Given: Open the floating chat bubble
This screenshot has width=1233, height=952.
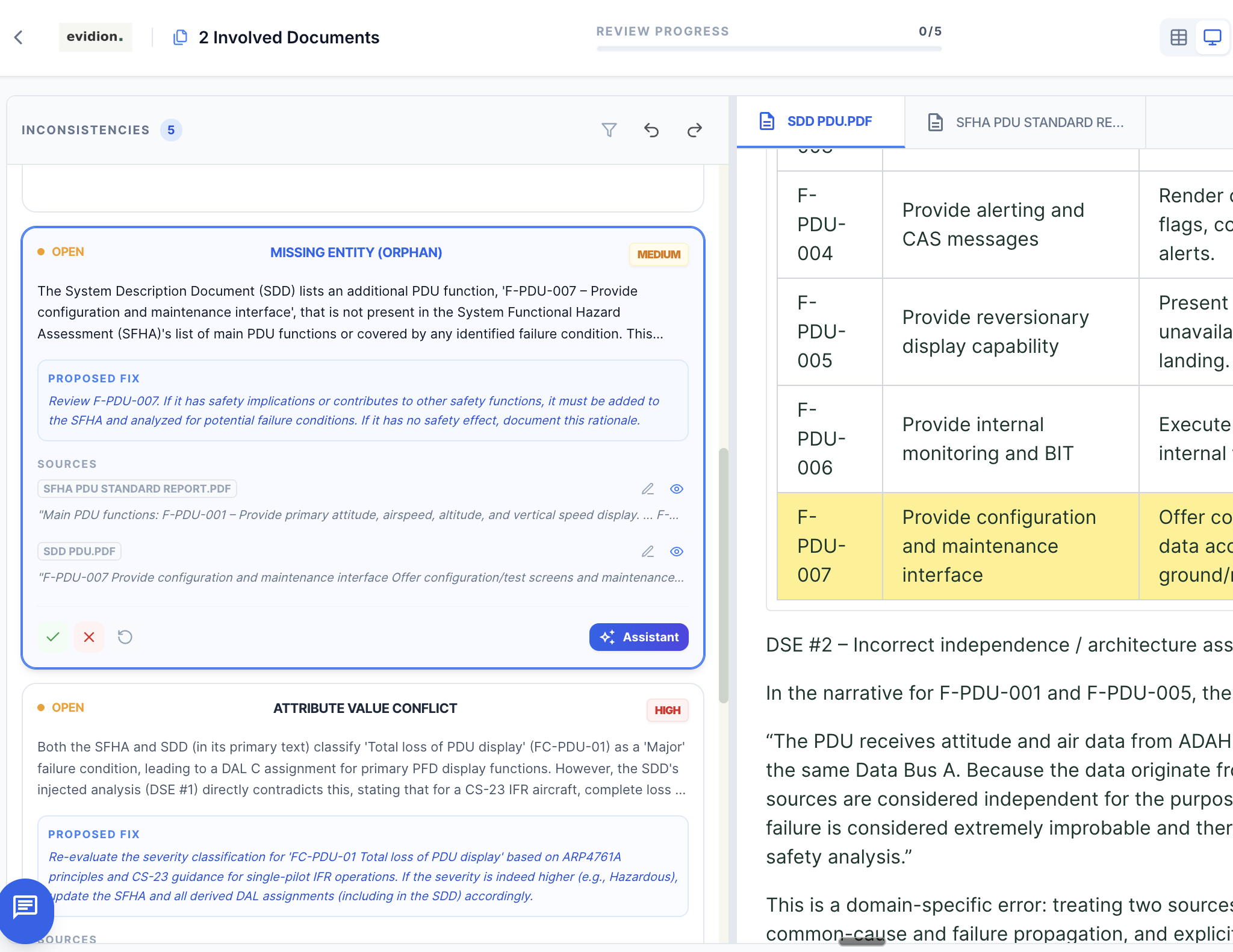Looking at the screenshot, I should (25, 910).
